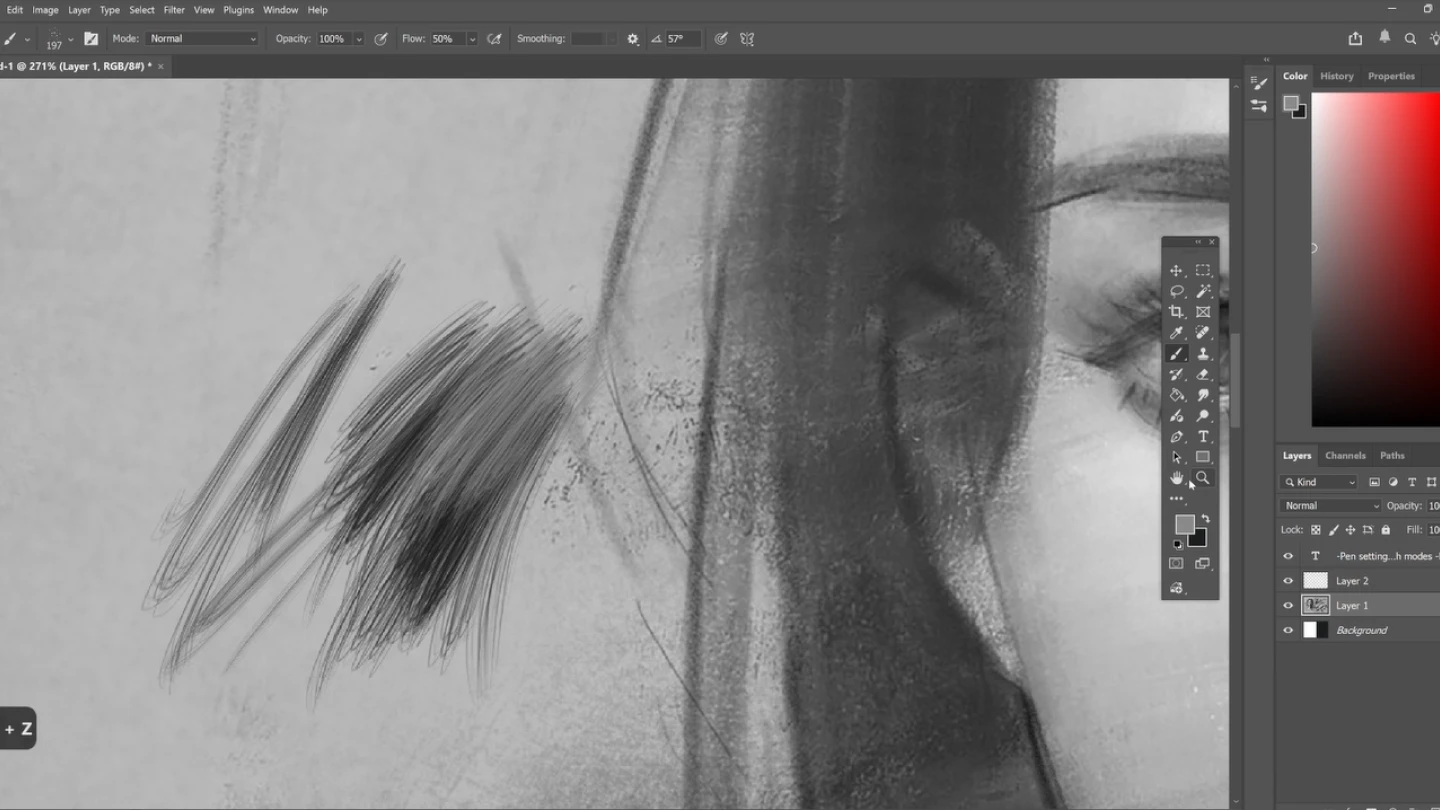The width and height of the screenshot is (1440, 810).
Task: Open the History panel tab
Action: pos(1337,75)
